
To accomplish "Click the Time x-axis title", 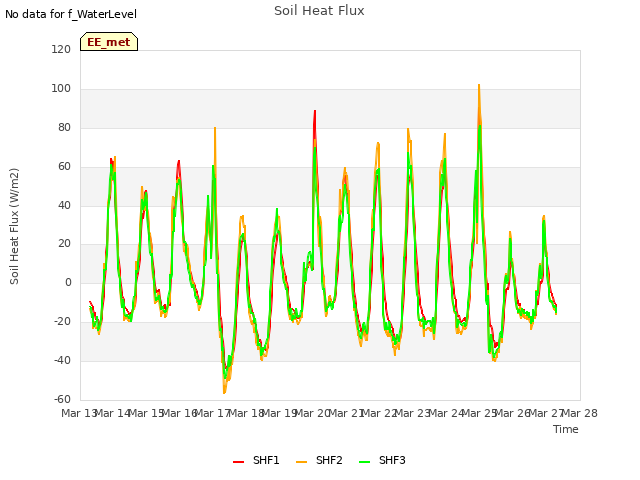I will (566, 429).
